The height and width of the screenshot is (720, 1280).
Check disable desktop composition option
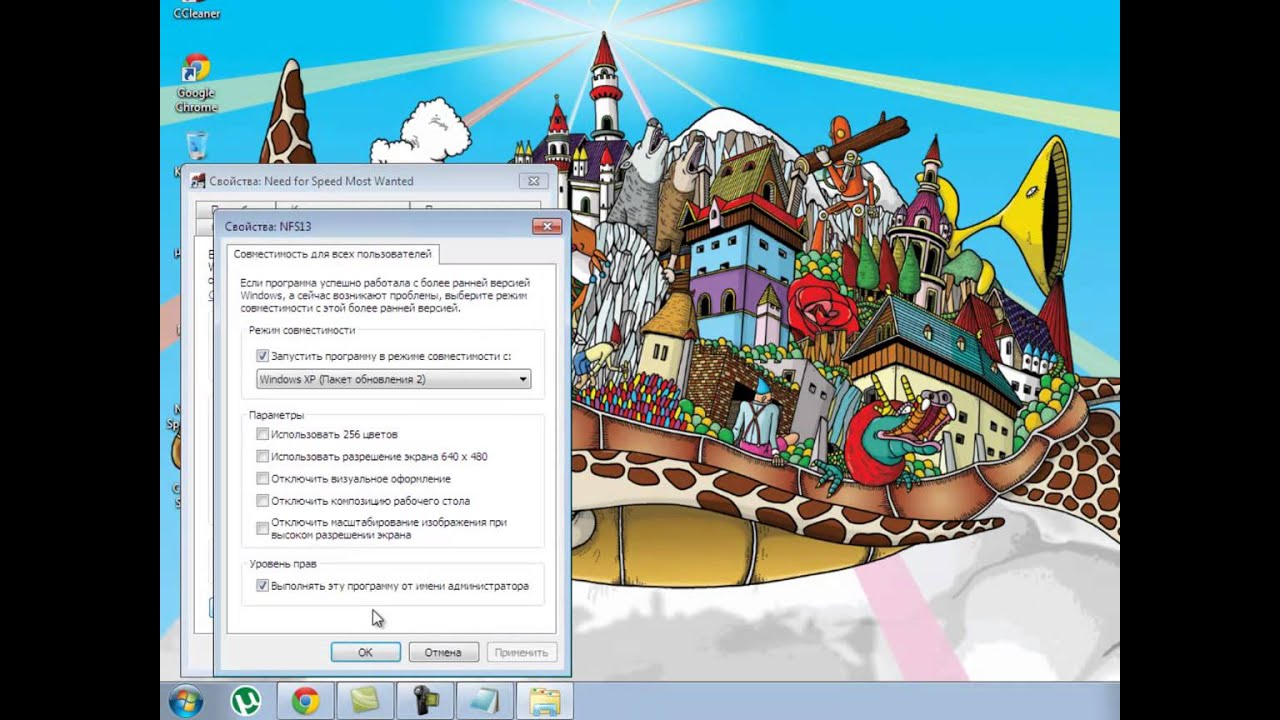[262, 501]
